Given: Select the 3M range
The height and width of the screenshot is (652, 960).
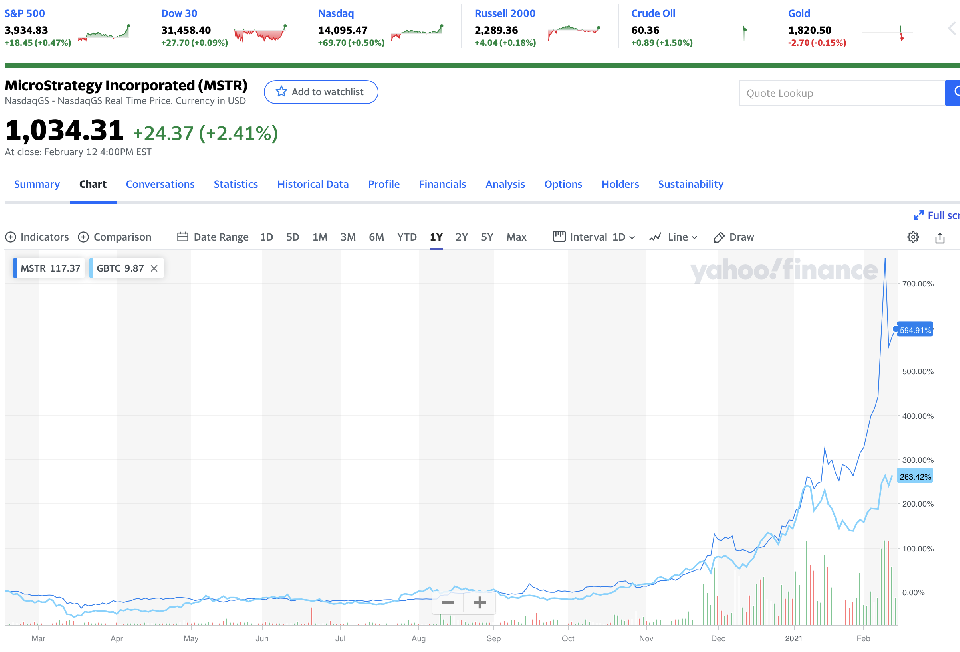Looking at the screenshot, I should pyautogui.click(x=348, y=237).
